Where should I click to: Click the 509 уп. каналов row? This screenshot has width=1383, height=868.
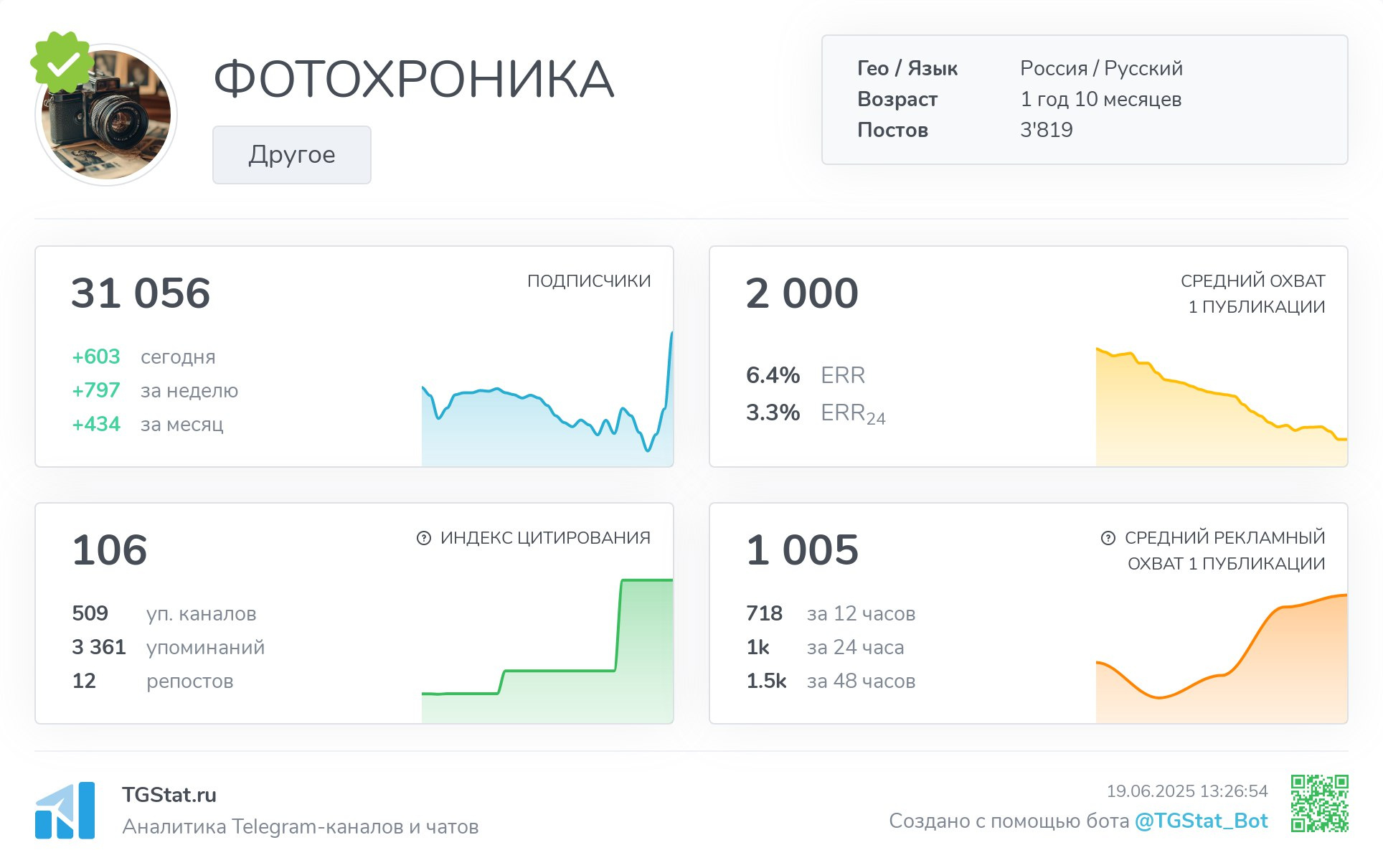pos(164,614)
